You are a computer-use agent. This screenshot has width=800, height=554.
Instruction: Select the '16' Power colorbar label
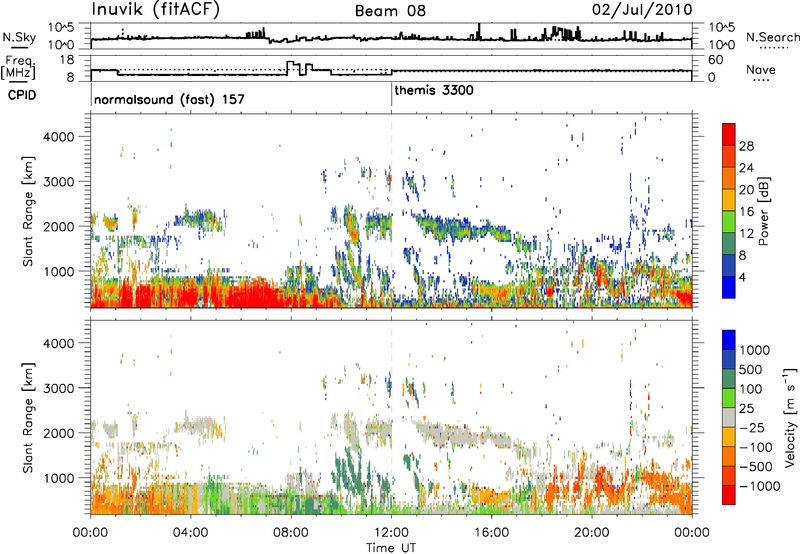[746, 212]
